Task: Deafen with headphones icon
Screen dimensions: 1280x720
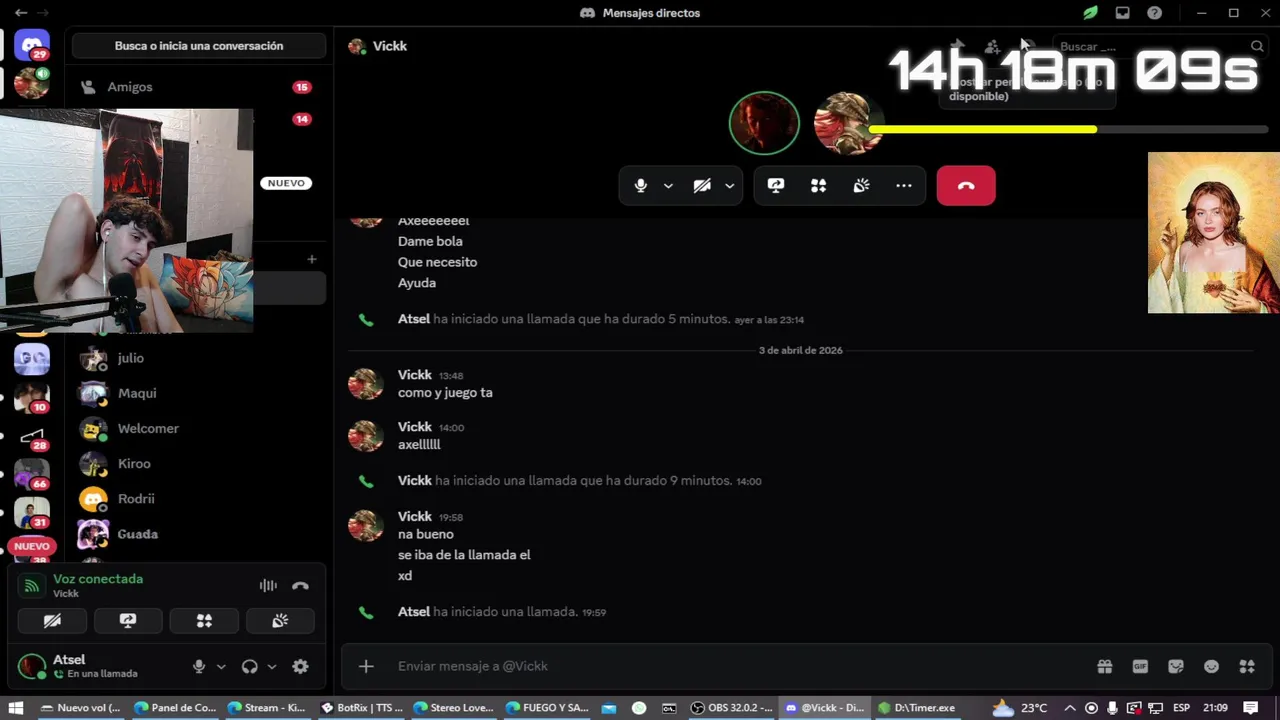Action: (250, 666)
